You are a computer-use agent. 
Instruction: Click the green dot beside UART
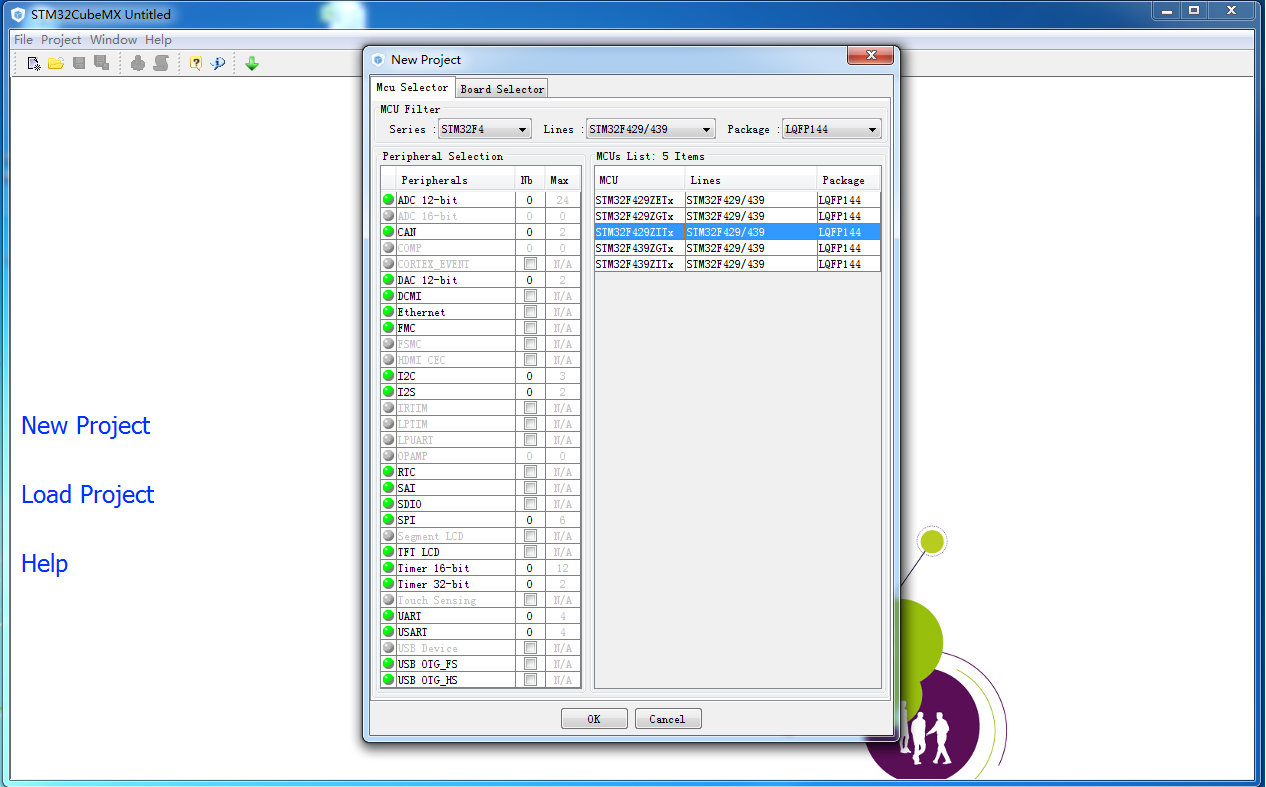[x=388, y=616]
